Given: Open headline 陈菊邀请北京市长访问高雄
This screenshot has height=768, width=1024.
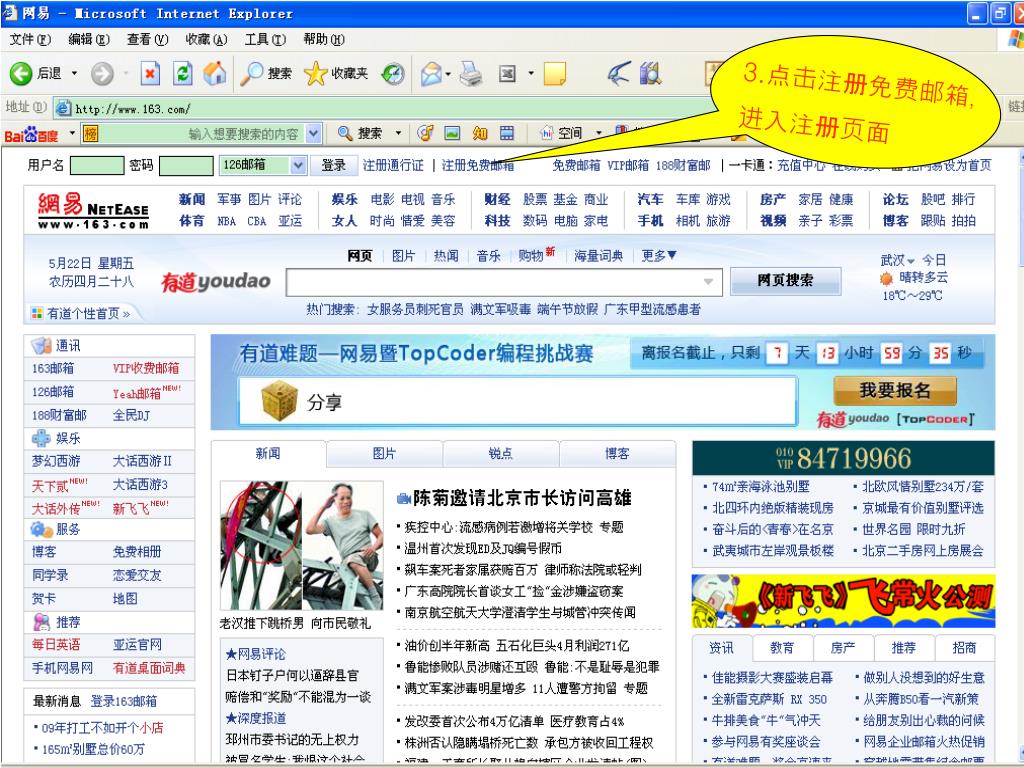Looking at the screenshot, I should pos(522,498).
